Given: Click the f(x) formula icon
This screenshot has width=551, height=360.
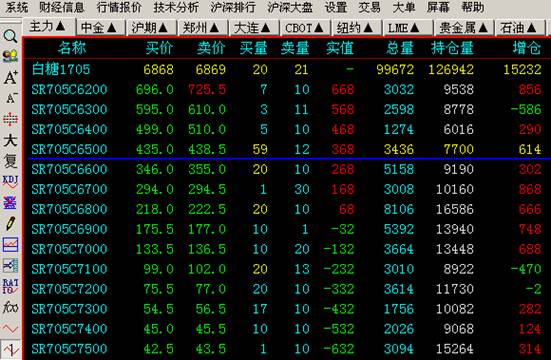Looking at the screenshot, I should click(10, 307).
